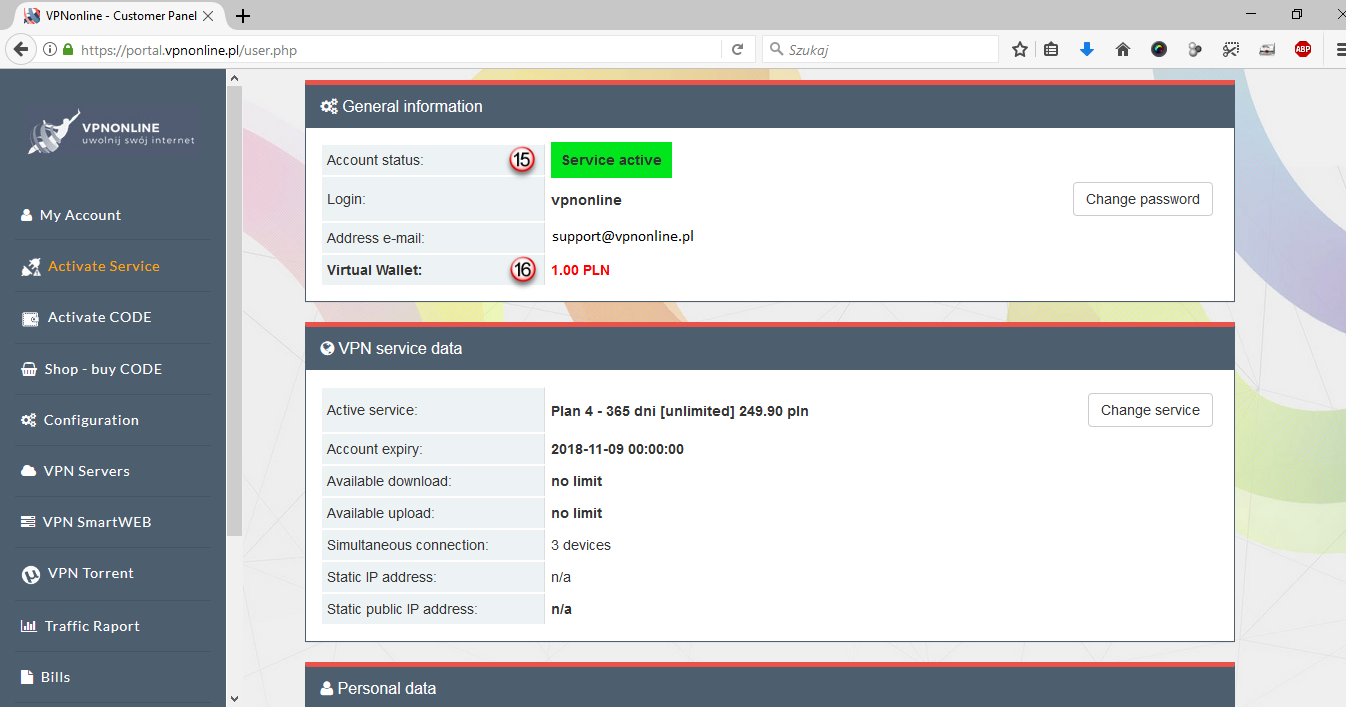Click the Change password button

1142,199
